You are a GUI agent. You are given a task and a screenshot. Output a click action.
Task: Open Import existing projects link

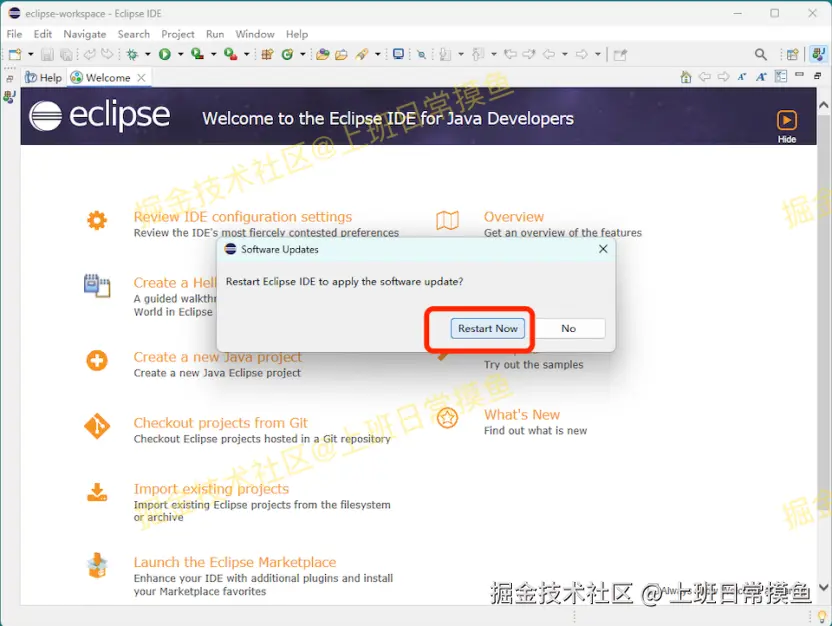[211, 488]
